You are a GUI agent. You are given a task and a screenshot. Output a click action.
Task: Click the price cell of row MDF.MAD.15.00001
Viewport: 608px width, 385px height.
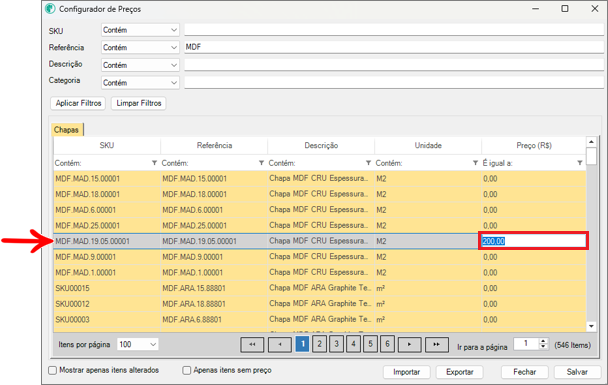pyautogui.click(x=534, y=179)
